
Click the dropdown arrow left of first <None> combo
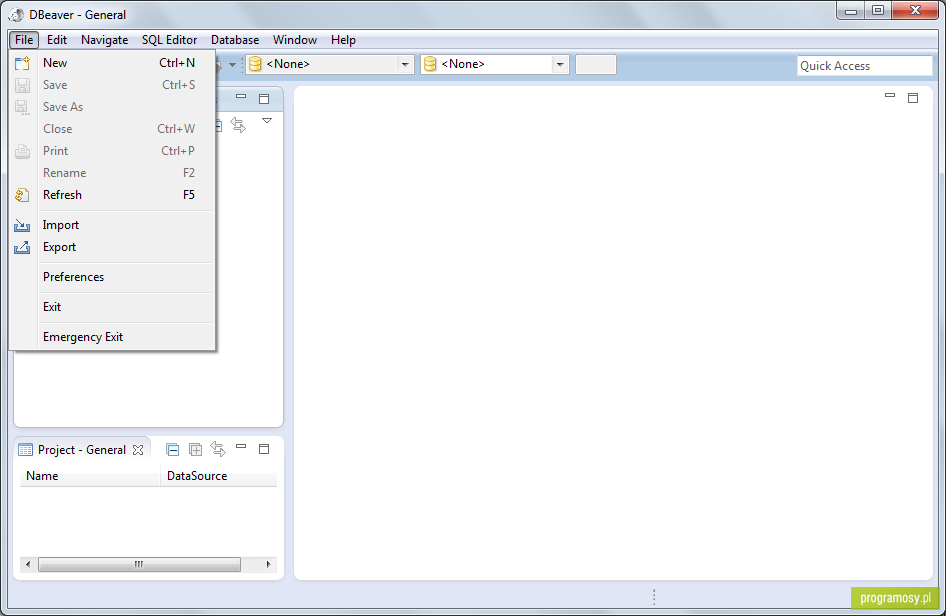pyautogui.click(x=232, y=65)
